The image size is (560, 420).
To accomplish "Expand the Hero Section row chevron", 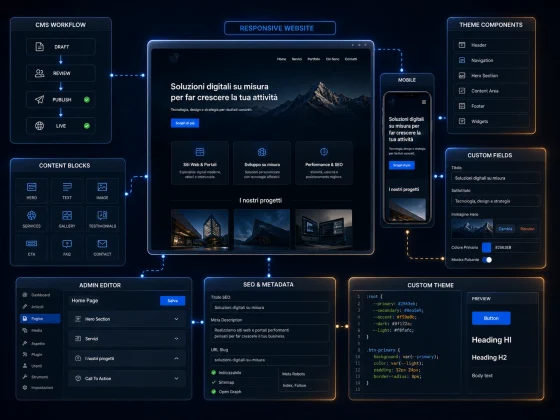I will click(176, 319).
